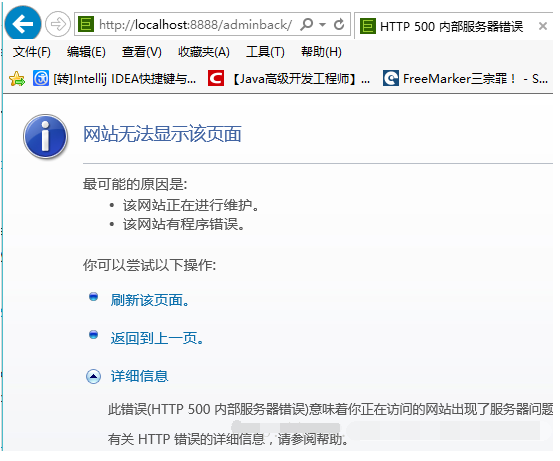
Task: Click the FreeMarker bookmark favicon
Action: [x=391, y=78]
